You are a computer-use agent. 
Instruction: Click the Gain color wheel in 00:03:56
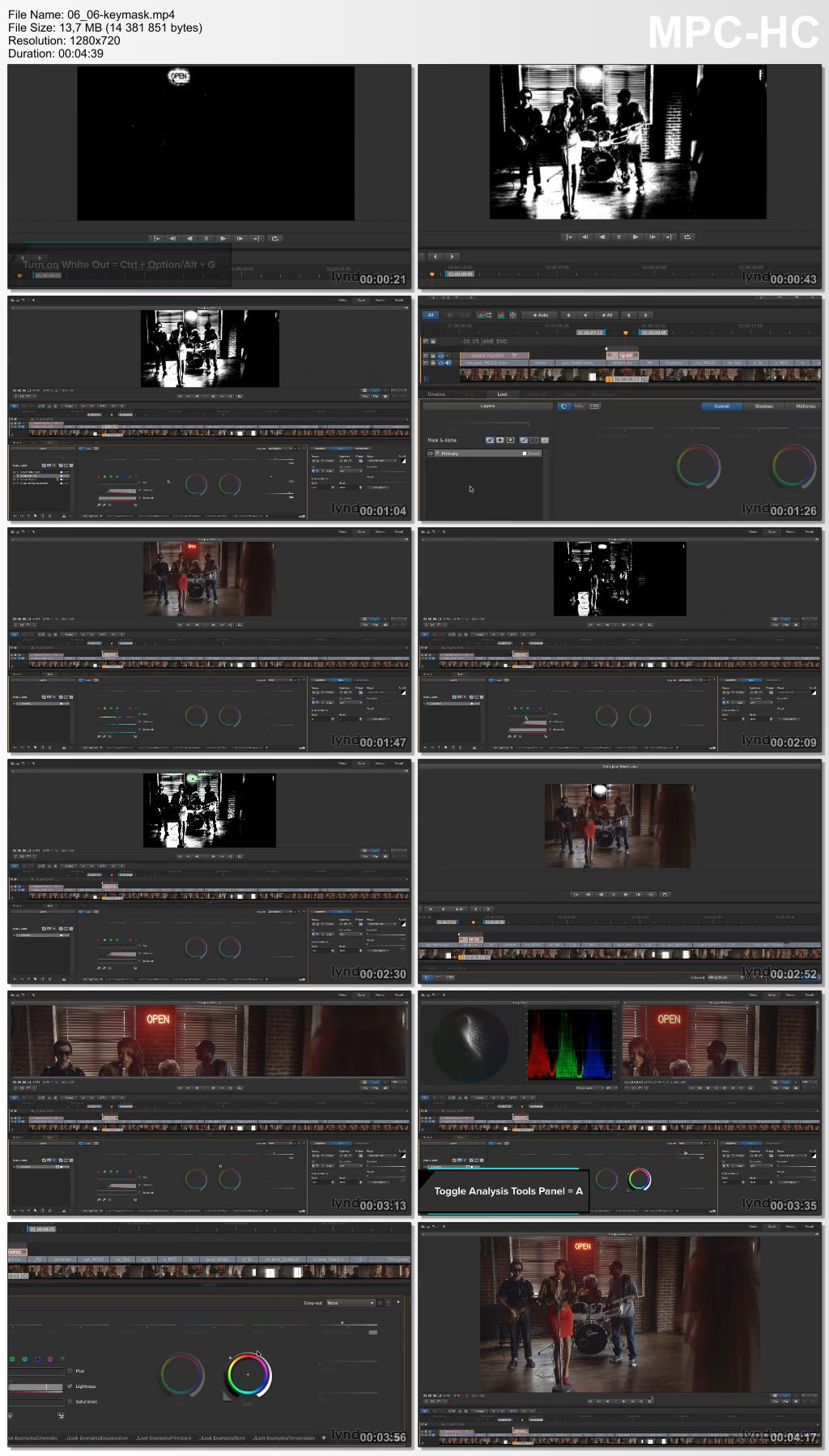click(x=248, y=1374)
